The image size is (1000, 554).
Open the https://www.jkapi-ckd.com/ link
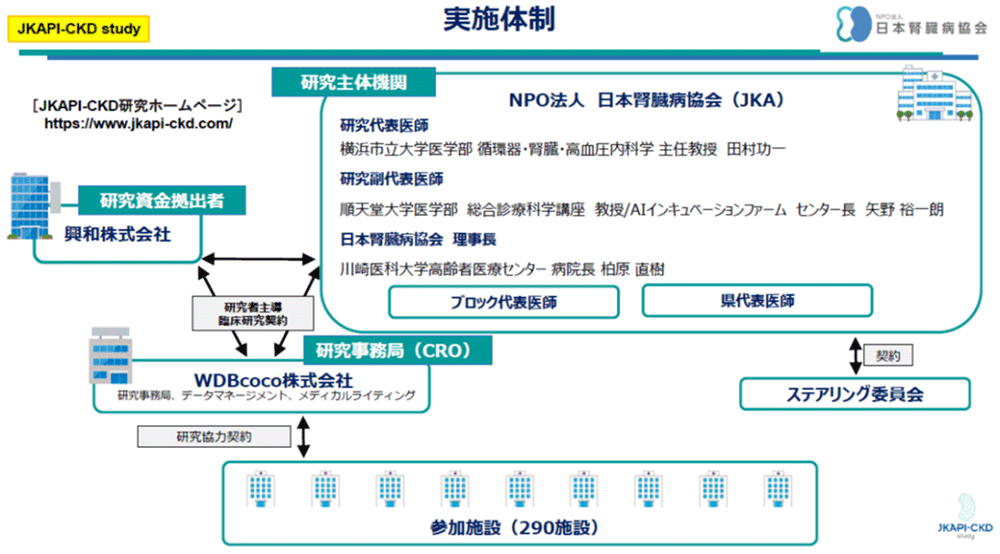point(138,124)
